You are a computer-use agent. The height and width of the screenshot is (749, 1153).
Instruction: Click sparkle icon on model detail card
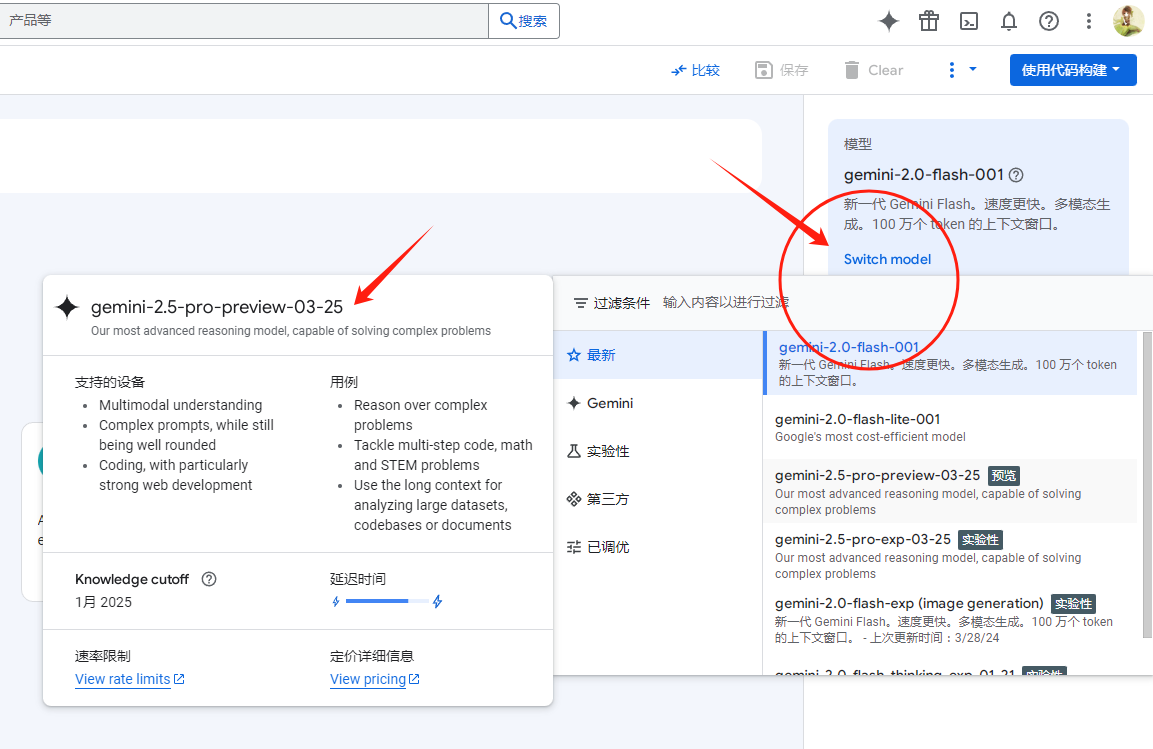pyautogui.click(x=67, y=307)
